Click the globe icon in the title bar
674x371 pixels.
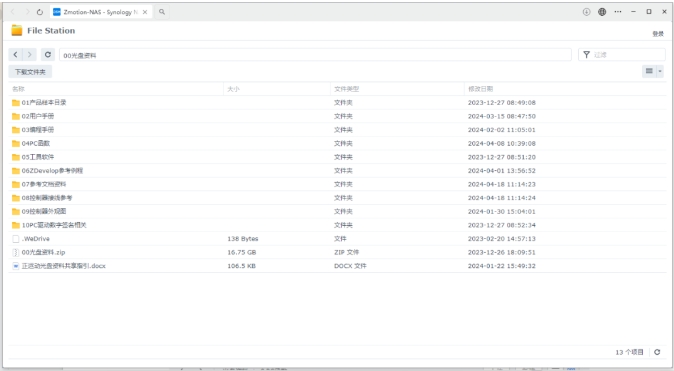[x=602, y=12]
